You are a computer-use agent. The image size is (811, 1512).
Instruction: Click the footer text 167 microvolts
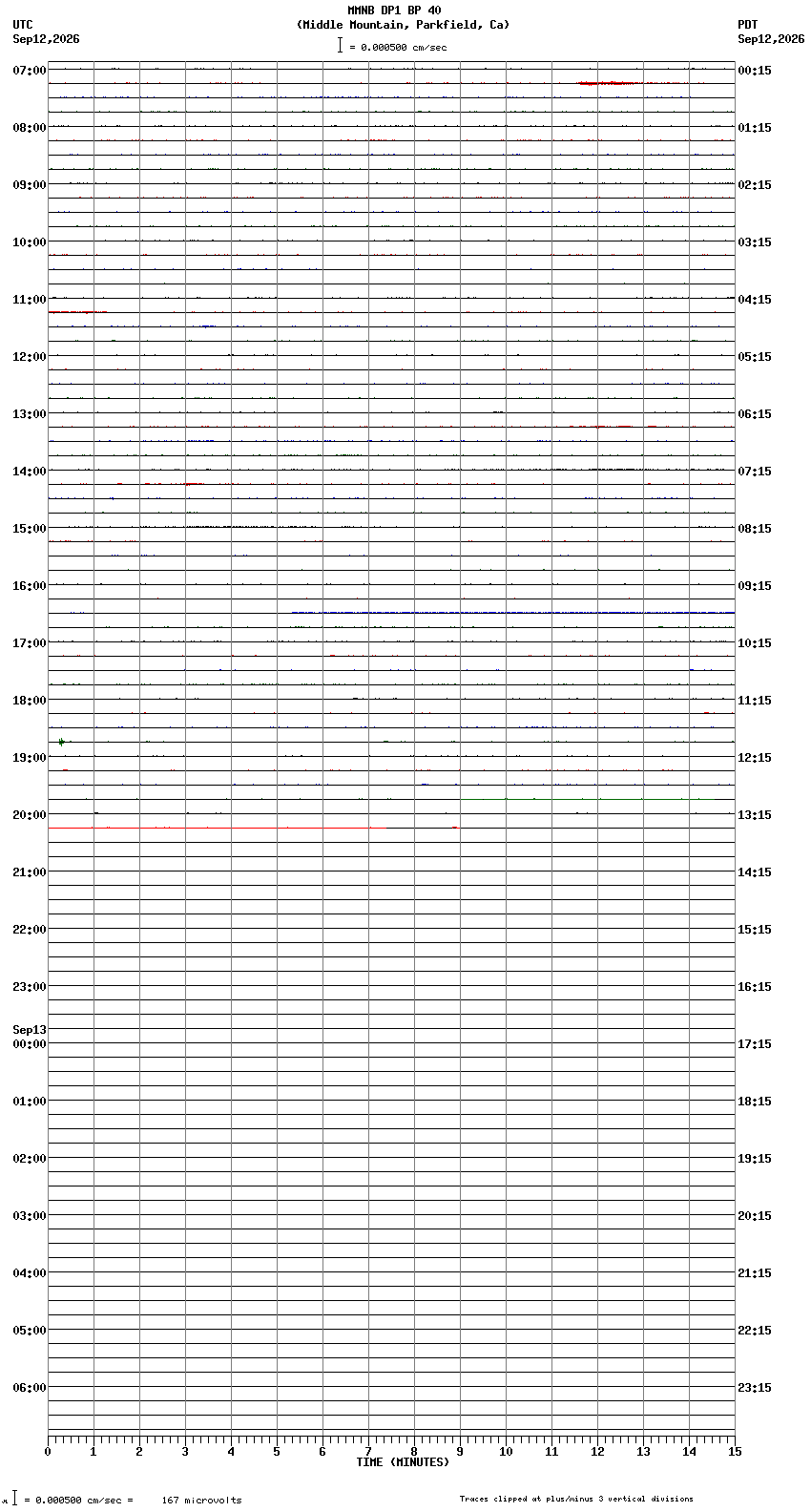click(201, 1500)
